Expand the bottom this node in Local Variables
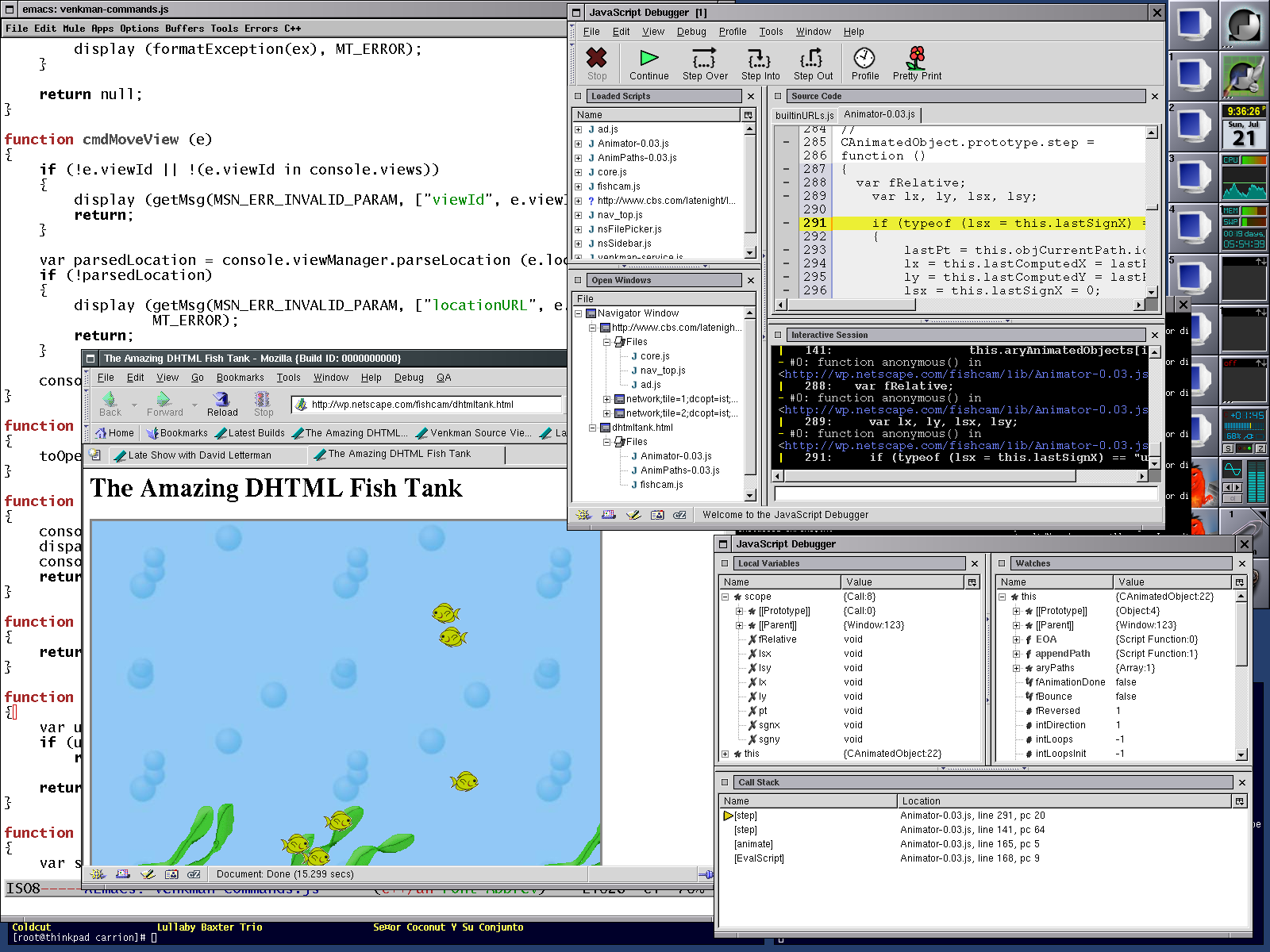1270x952 pixels. pos(725,754)
